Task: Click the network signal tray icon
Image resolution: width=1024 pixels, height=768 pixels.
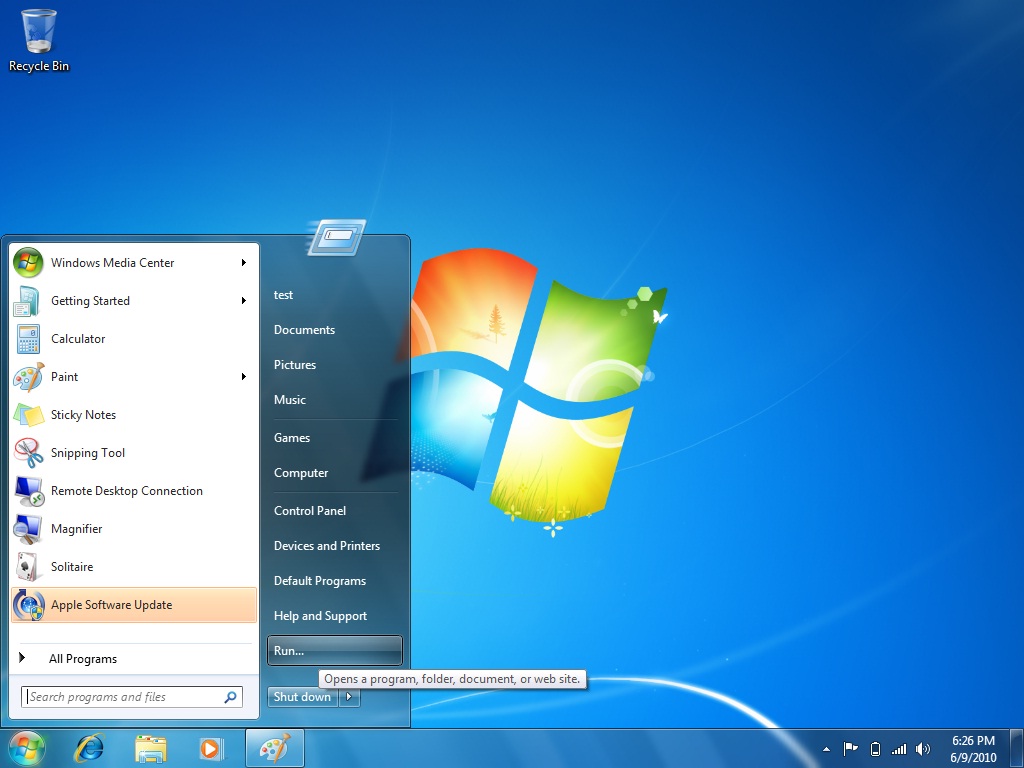Action: pos(899,749)
